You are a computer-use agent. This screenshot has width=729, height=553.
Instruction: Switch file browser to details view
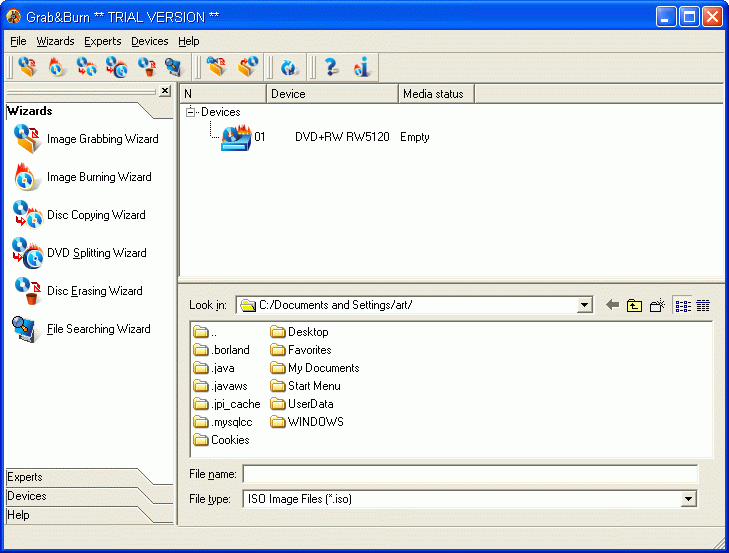(x=703, y=306)
